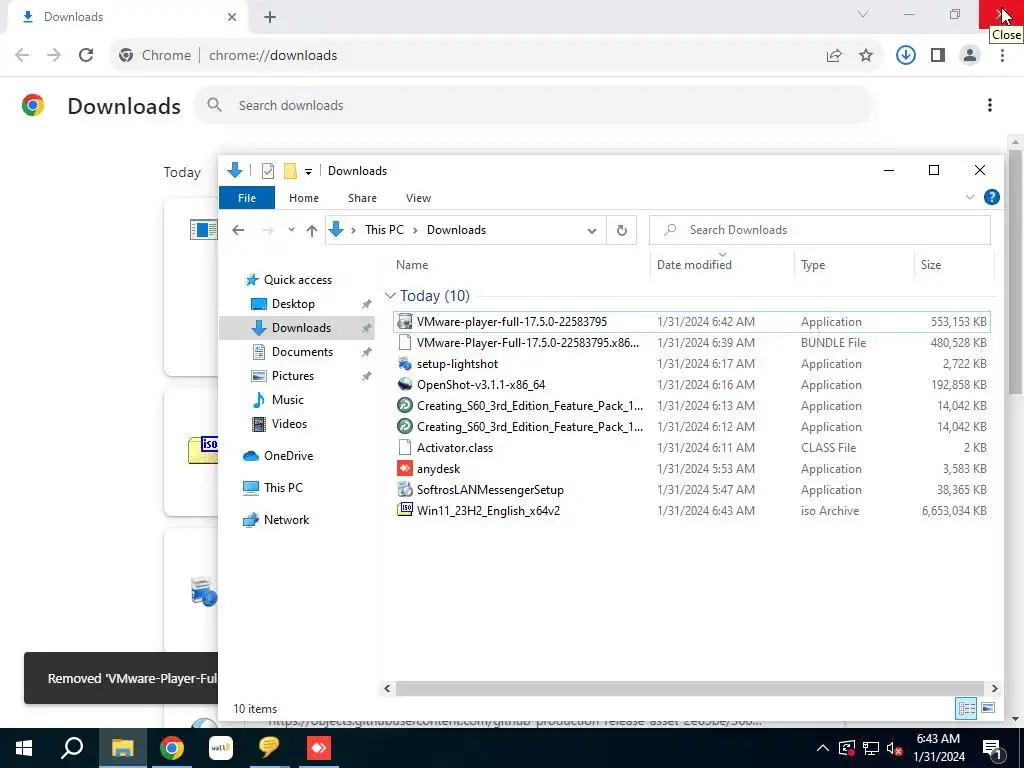Image resolution: width=1024 pixels, height=768 pixels.
Task: Expand breadcrumb chevron before This PC
Action: pos(353,230)
